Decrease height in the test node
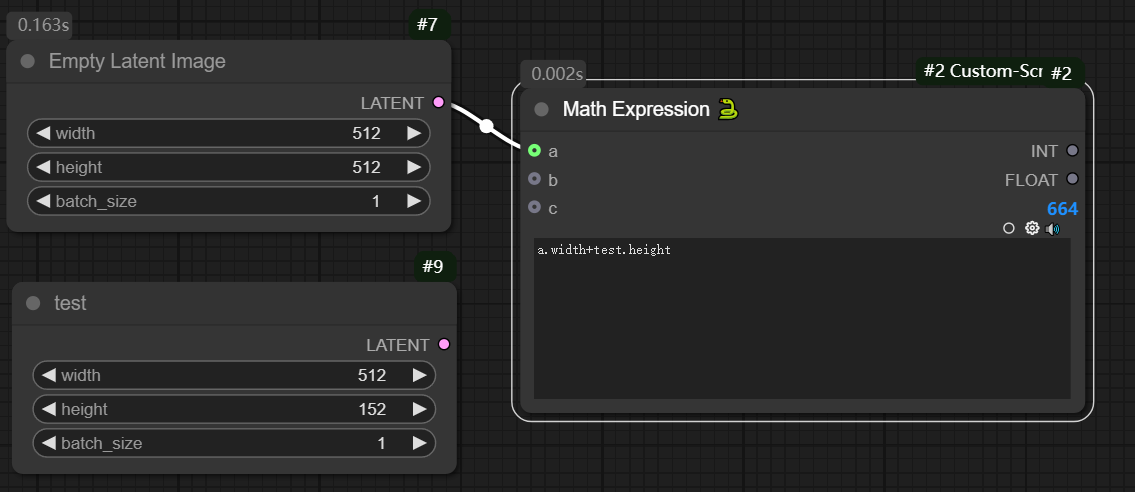Viewport: 1135px width, 492px height. [48, 409]
